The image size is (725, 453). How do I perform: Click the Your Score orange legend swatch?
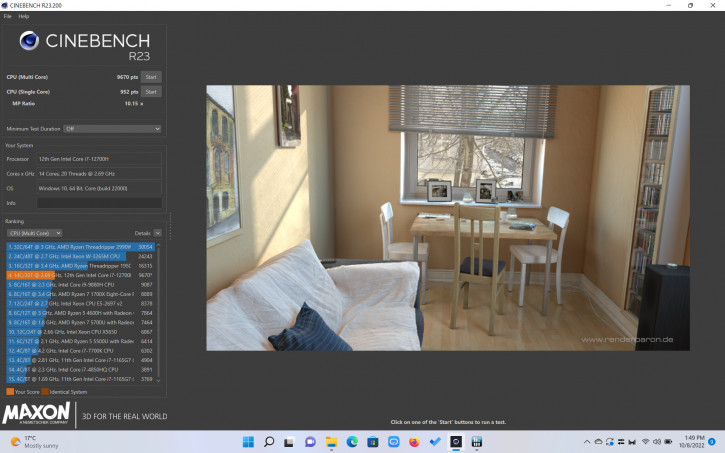10,392
